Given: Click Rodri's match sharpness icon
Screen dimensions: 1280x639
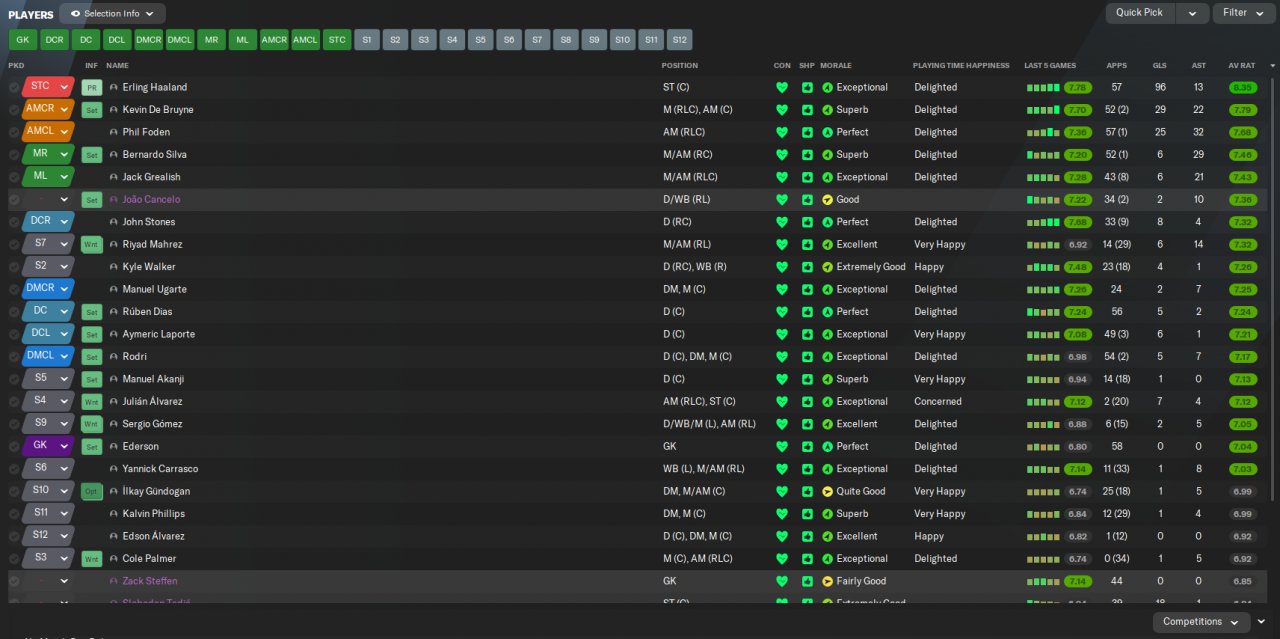Looking at the screenshot, I should click(807, 357).
